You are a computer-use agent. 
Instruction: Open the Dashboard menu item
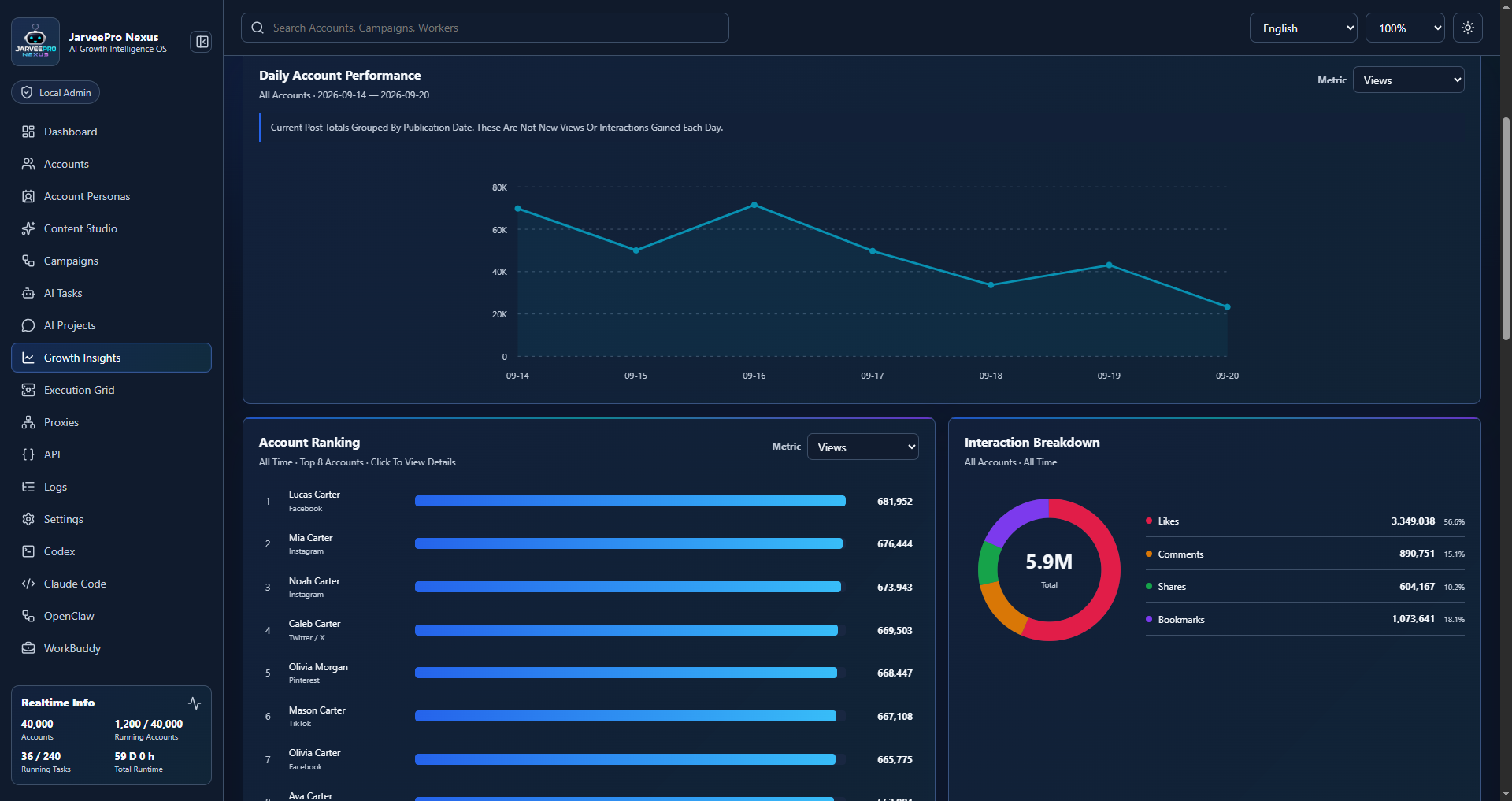click(111, 132)
